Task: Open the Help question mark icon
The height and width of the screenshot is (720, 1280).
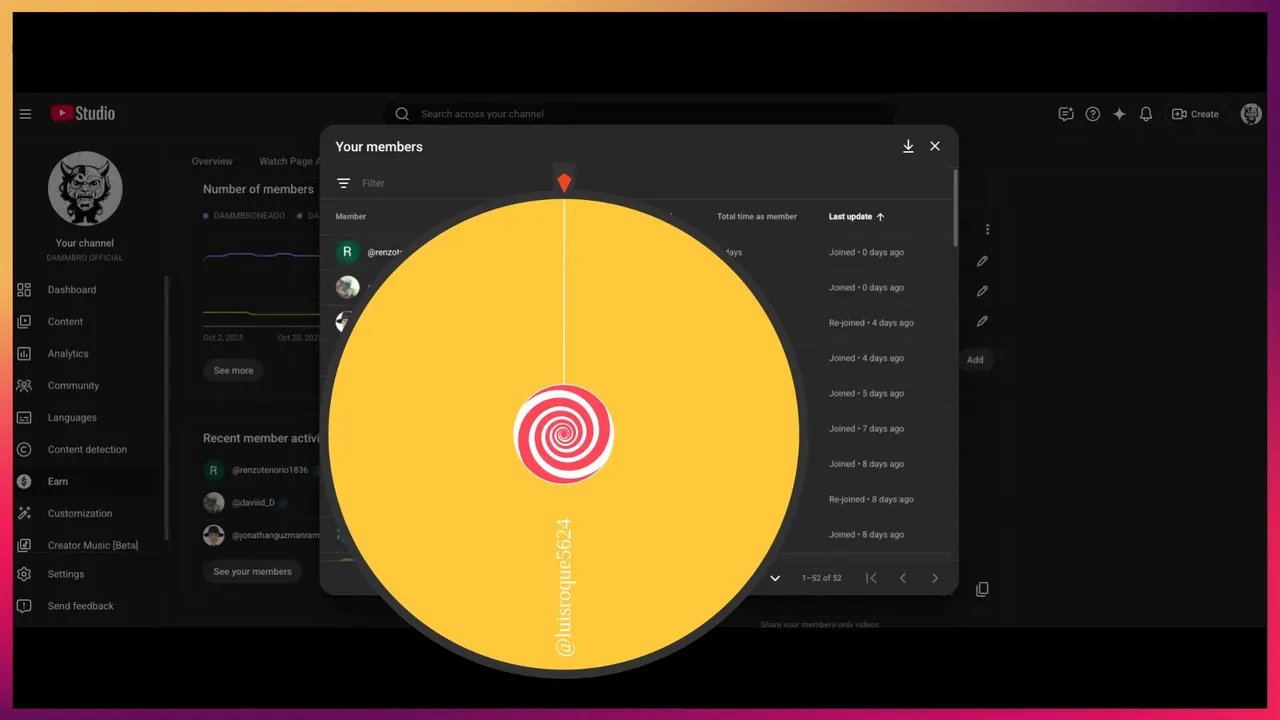Action: point(1093,114)
